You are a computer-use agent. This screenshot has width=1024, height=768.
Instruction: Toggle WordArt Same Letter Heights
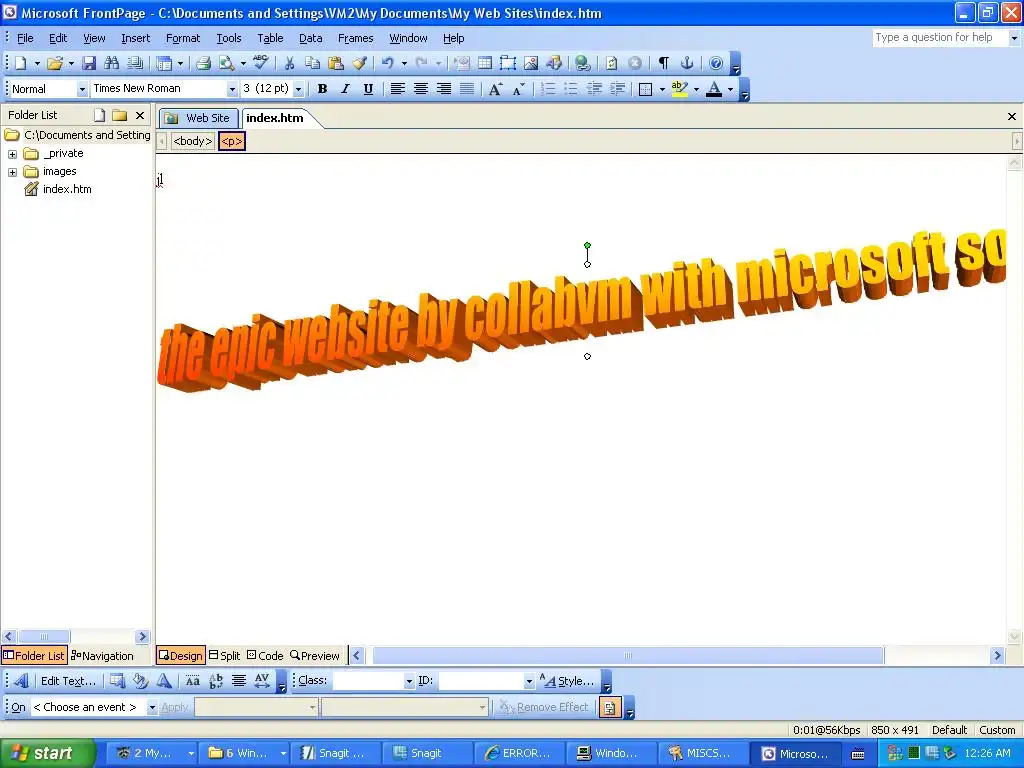point(193,681)
